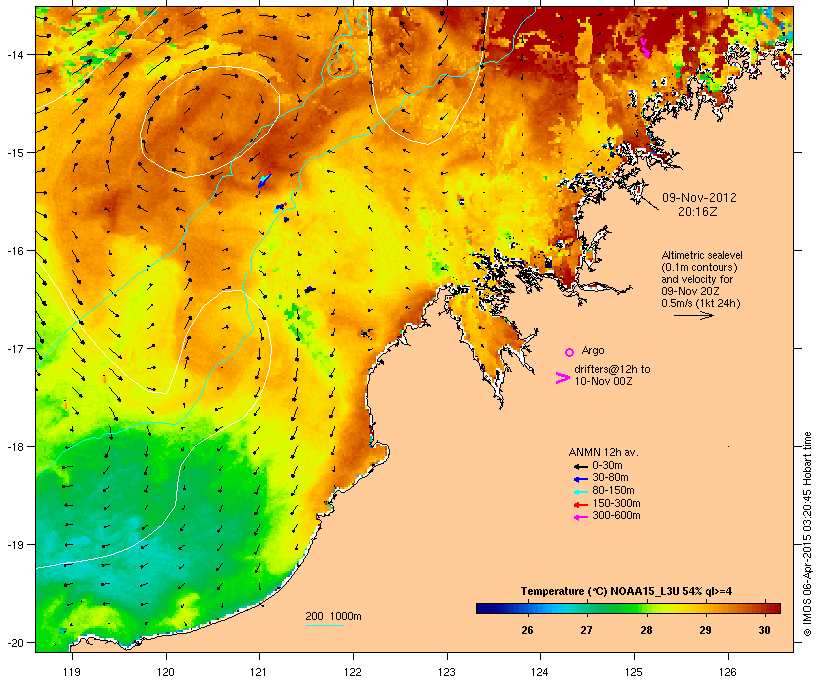Image resolution: width=820 pixels, height=680 pixels.
Task: Click the 0.5m/s (1kt 24h) scale text
Action: click(x=701, y=303)
